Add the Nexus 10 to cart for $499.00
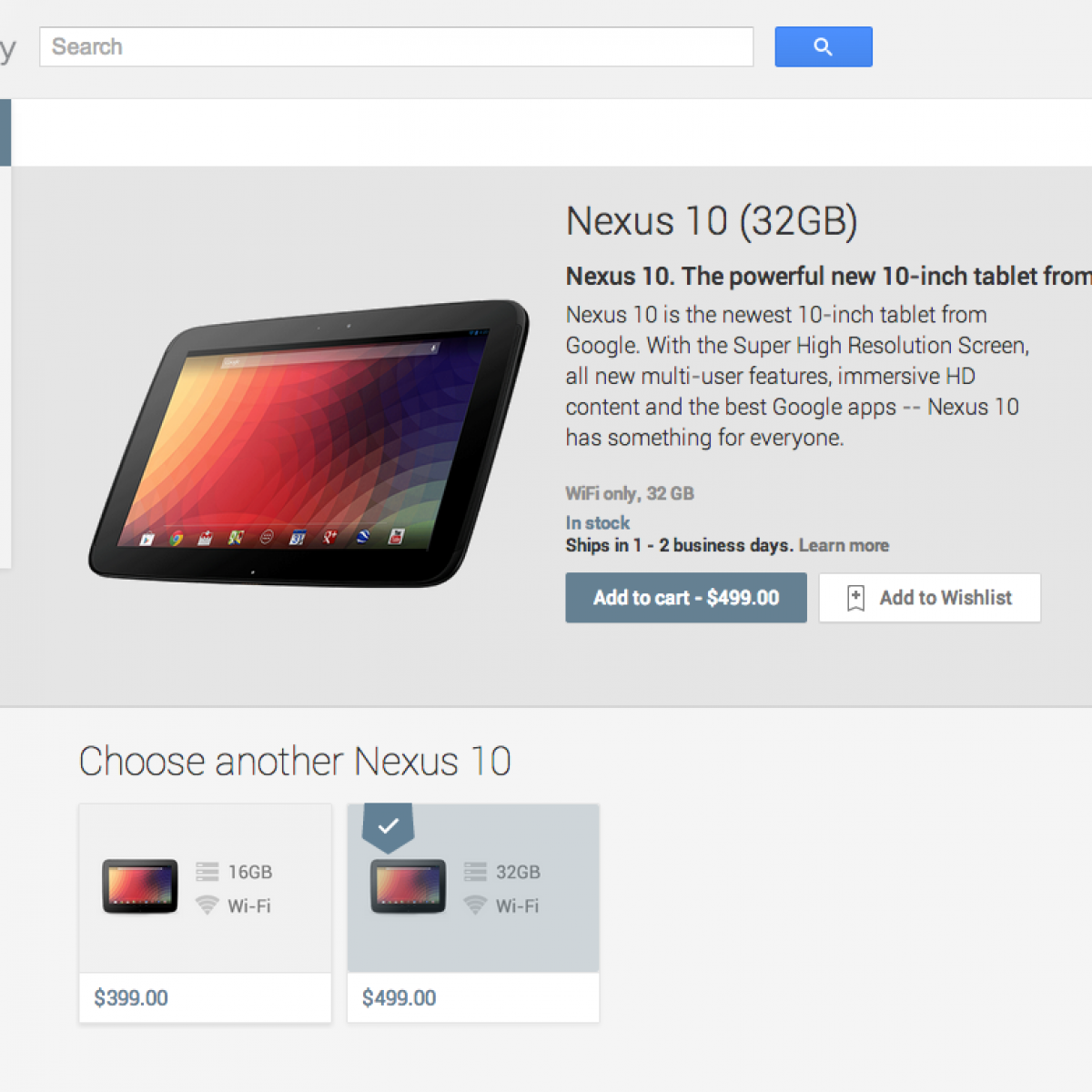The width and height of the screenshot is (1092, 1092). (x=686, y=598)
